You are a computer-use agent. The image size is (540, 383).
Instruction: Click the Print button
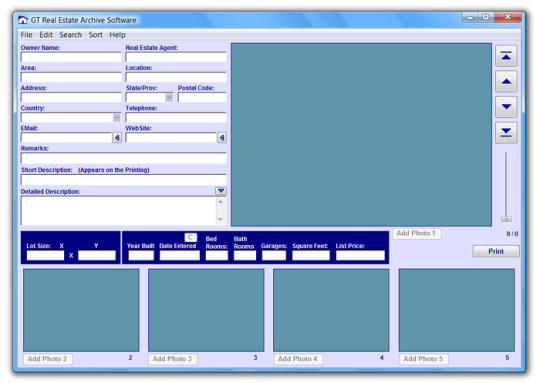click(x=496, y=251)
